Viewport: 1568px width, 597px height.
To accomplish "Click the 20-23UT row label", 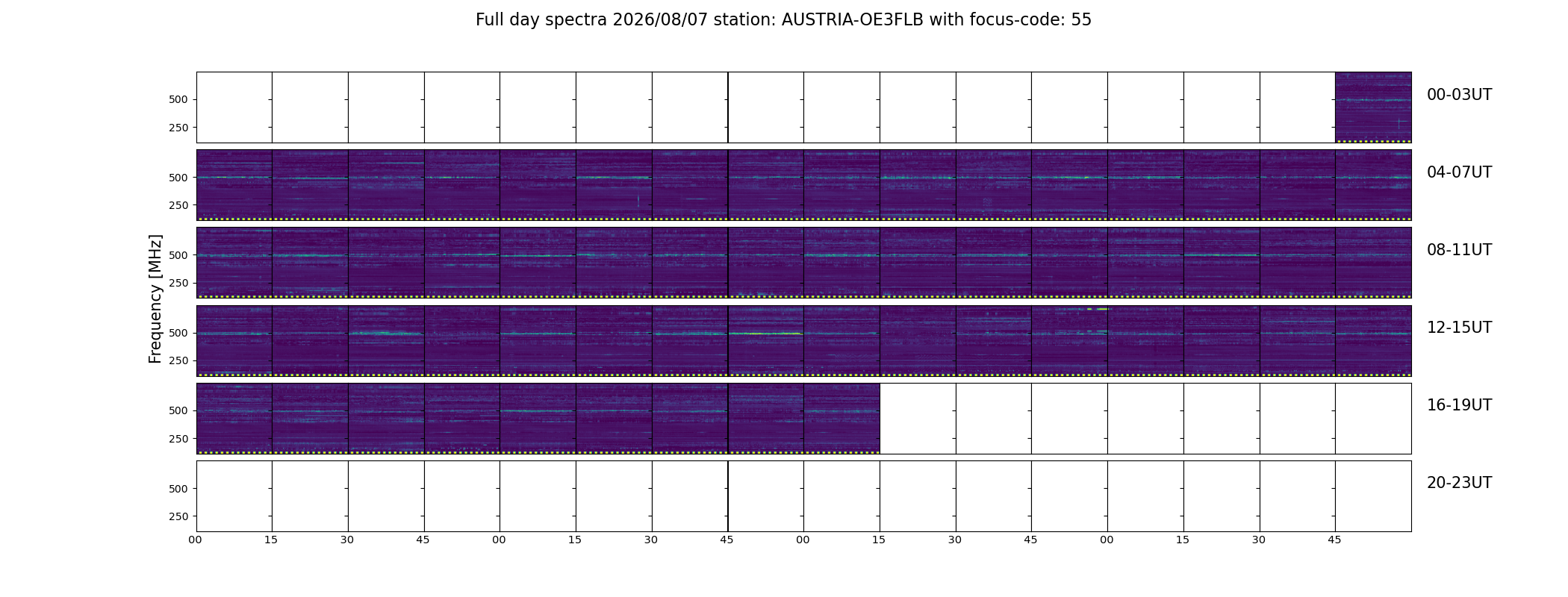I will pyautogui.click(x=1459, y=483).
